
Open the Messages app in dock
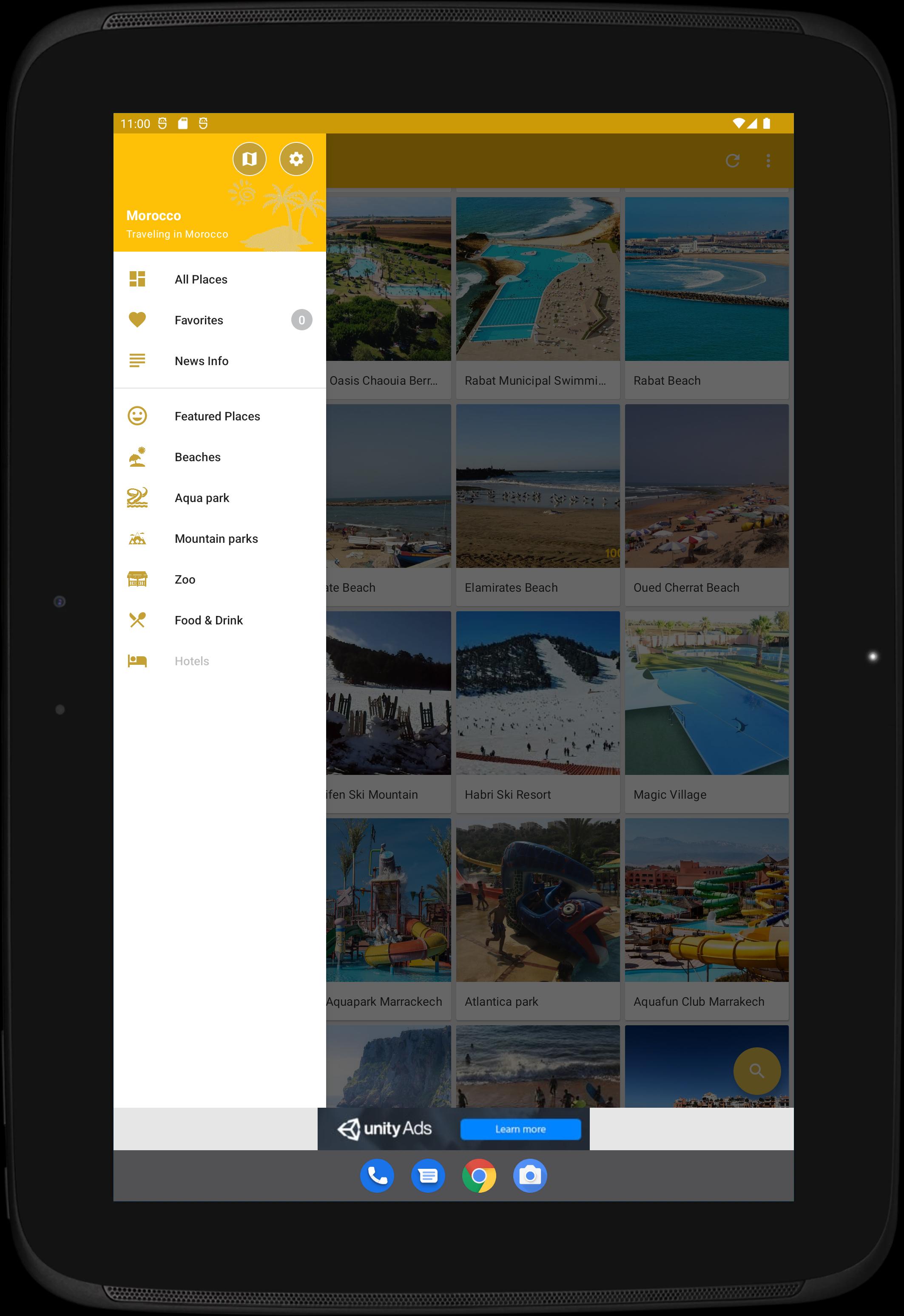click(x=428, y=1176)
